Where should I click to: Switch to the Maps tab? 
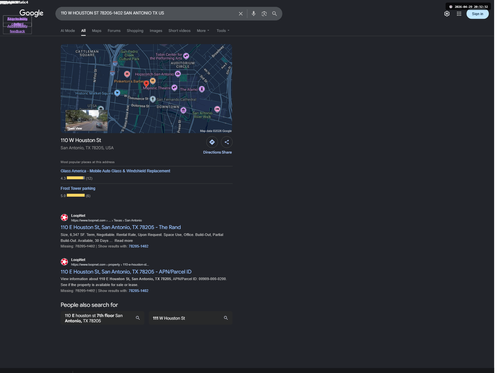point(96,31)
